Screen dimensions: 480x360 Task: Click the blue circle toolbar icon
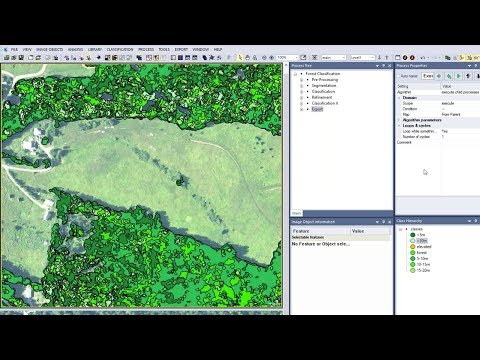click(x=405, y=57)
